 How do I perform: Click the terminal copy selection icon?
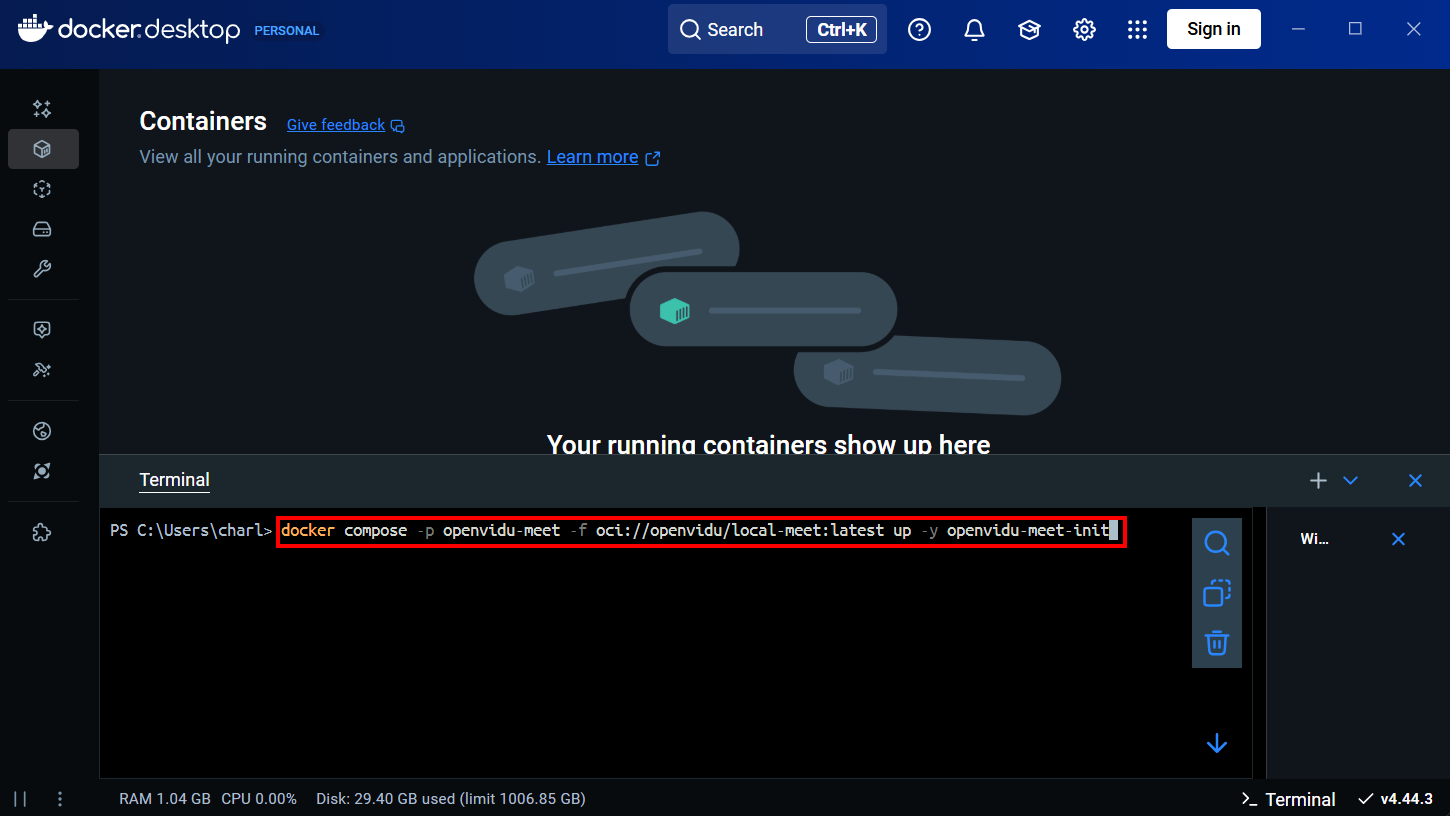click(1216, 593)
